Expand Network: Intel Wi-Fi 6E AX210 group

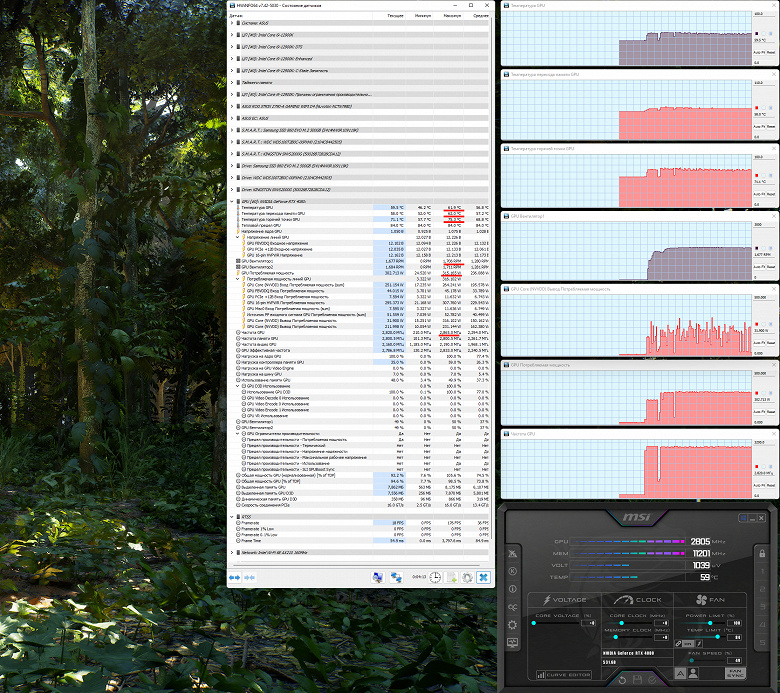click(x=232, y=553)
